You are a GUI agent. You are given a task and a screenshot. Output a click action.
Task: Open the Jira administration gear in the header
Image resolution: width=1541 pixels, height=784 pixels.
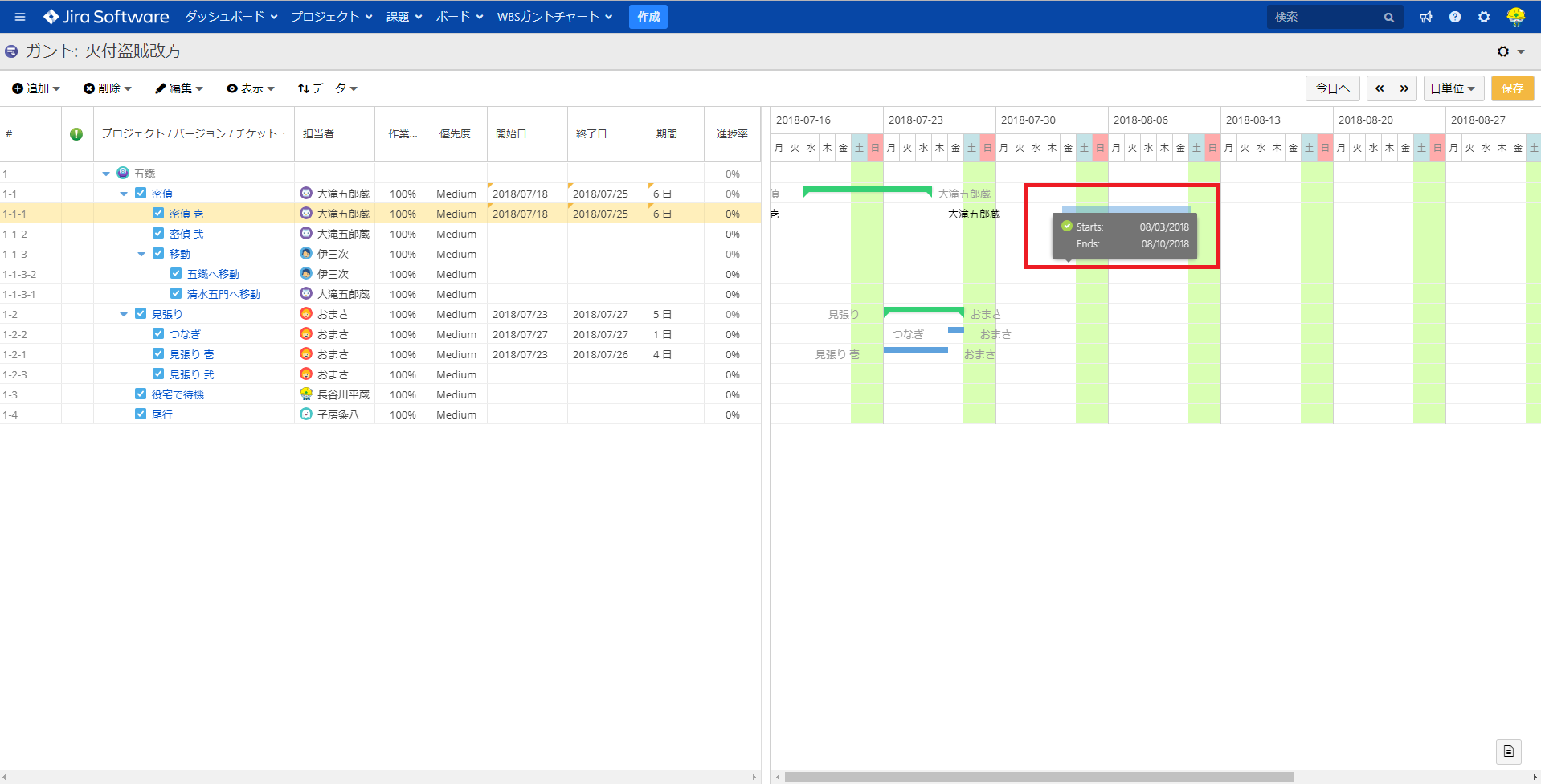[1484, 17]
